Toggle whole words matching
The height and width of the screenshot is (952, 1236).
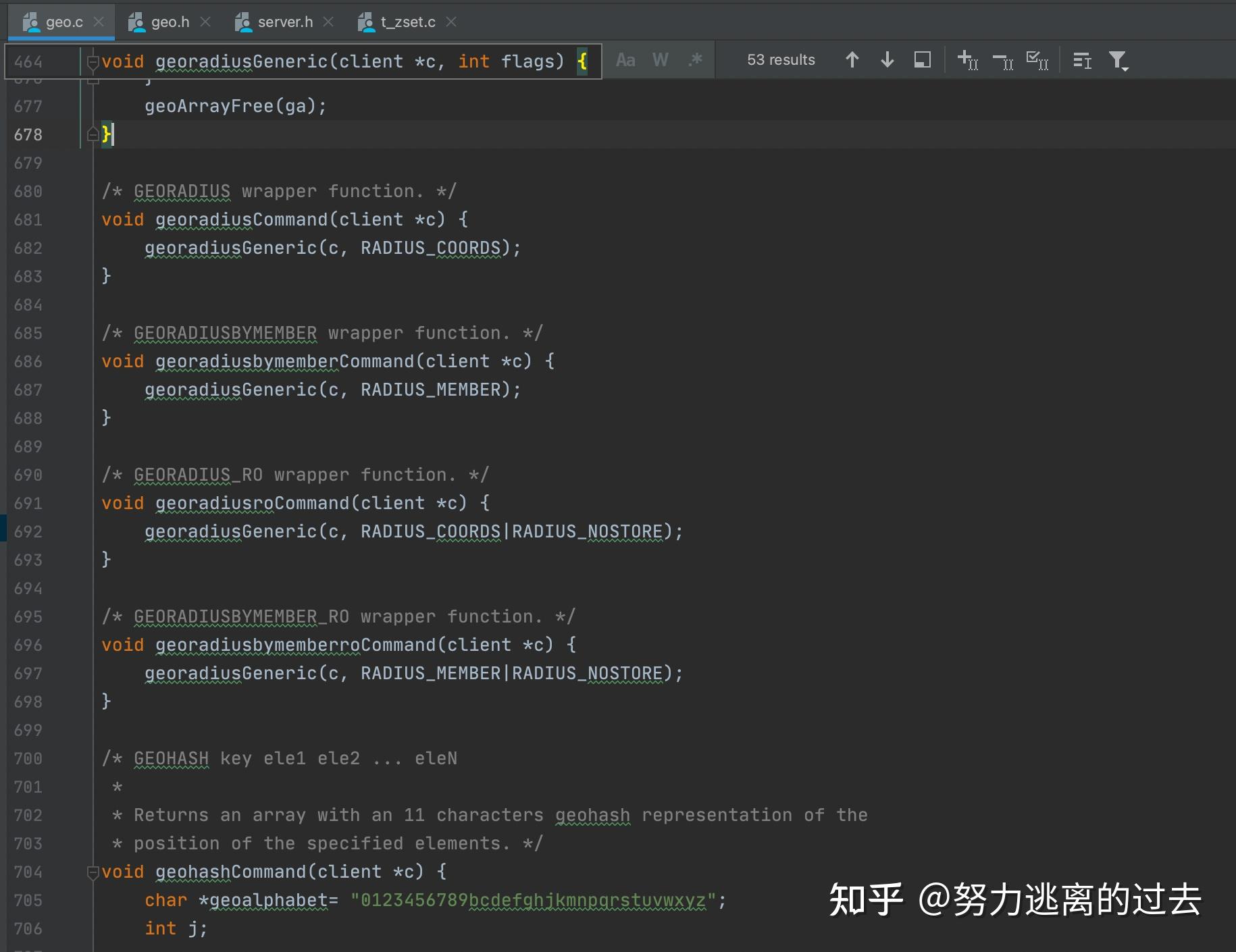660,59
